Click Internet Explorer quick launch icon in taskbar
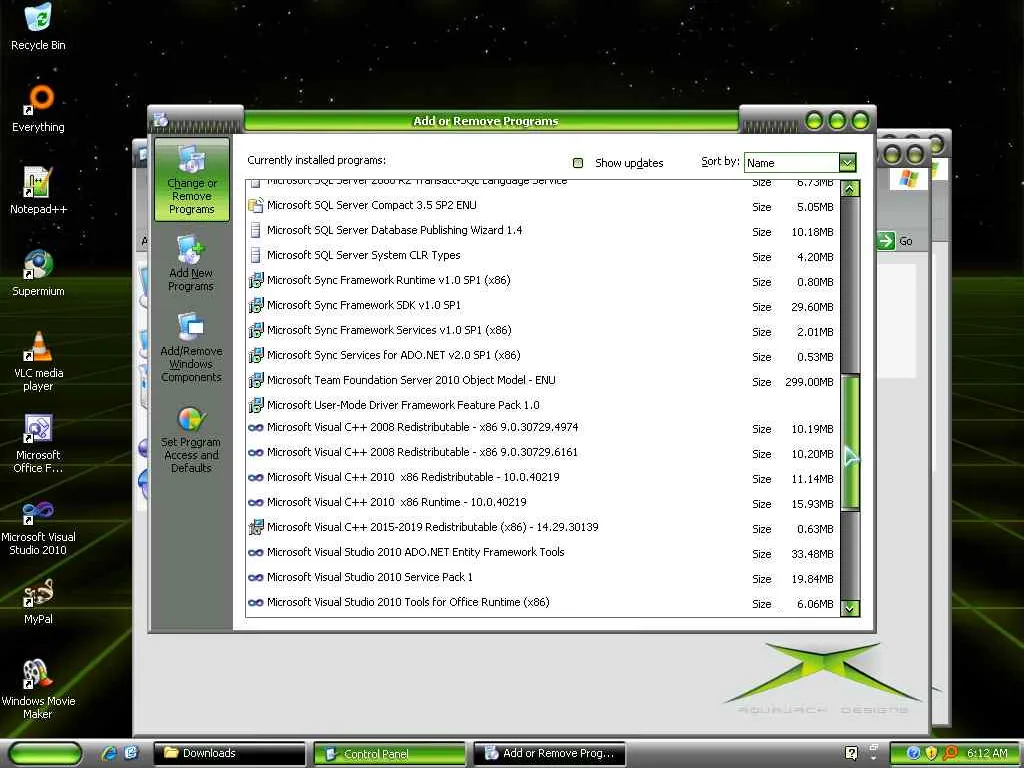The width and height of the screenshot is (1024, 768). [110, 753]
